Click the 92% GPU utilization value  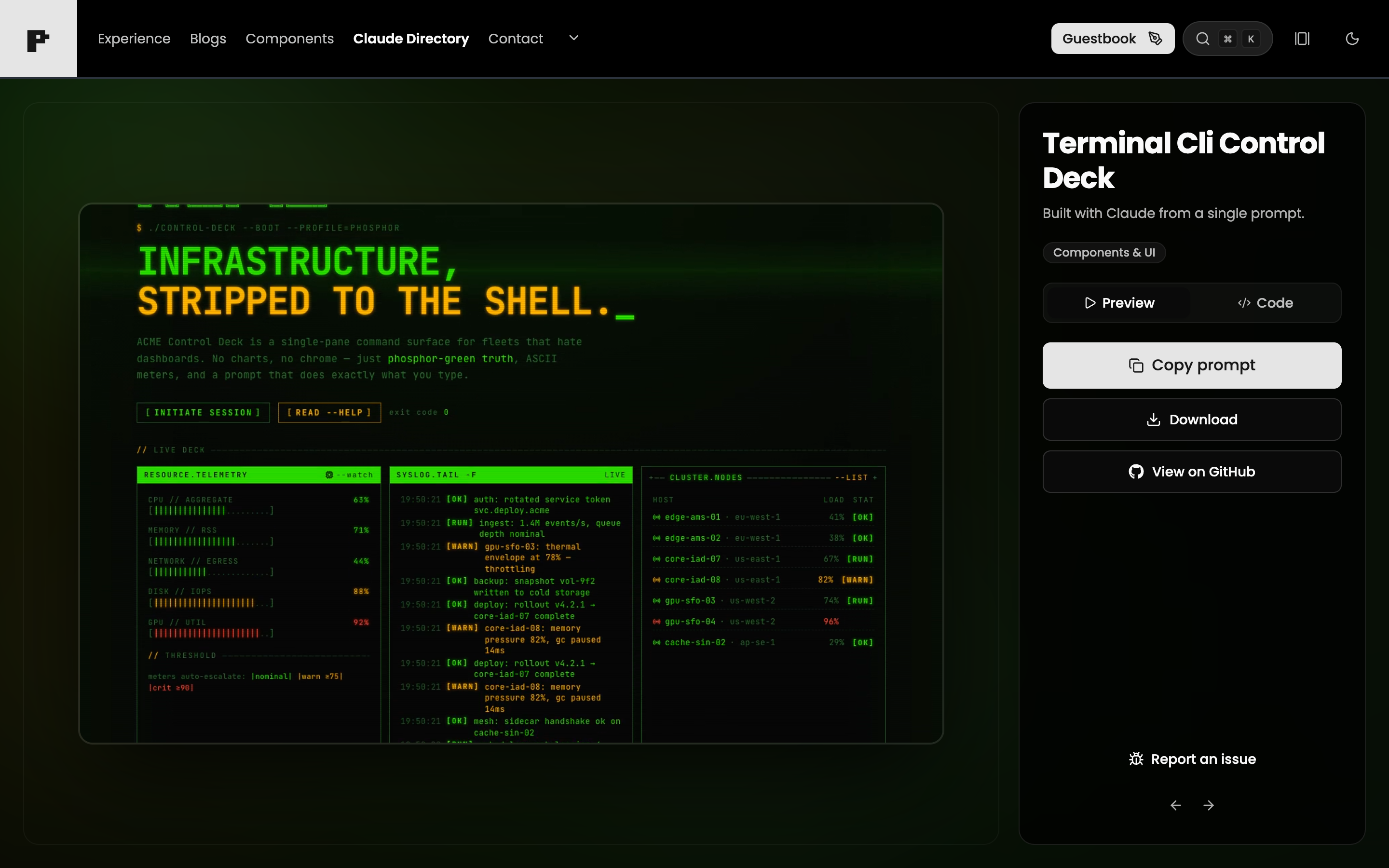click(x=361, y=622)
